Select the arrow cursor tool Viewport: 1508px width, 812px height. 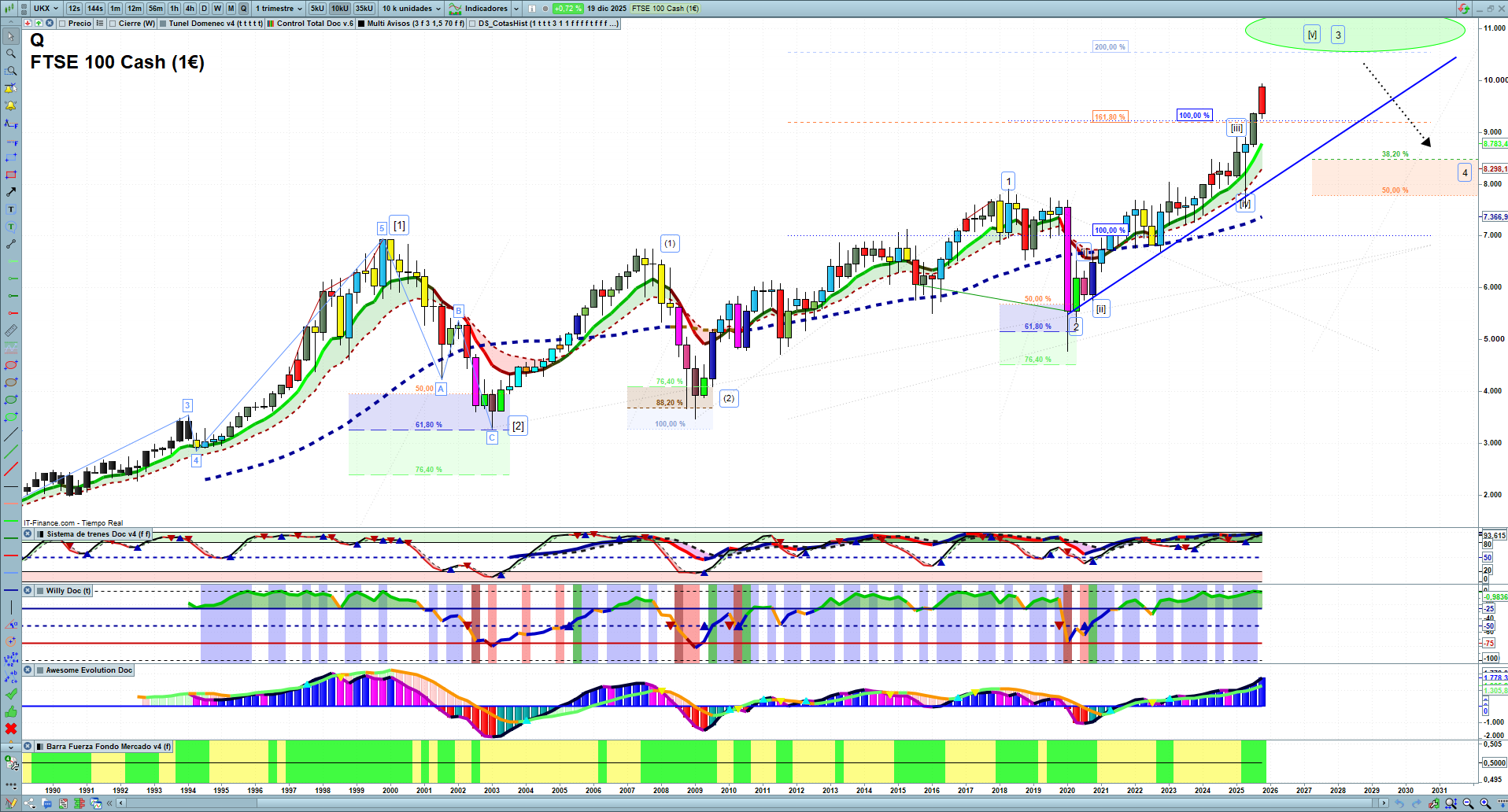click(x=11, y=36)
